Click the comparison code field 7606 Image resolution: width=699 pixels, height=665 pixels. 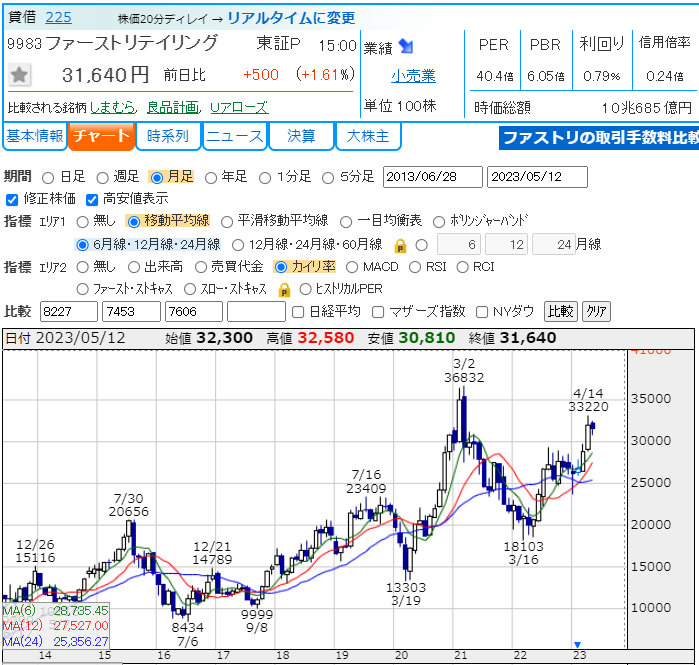tap(193, 312)
